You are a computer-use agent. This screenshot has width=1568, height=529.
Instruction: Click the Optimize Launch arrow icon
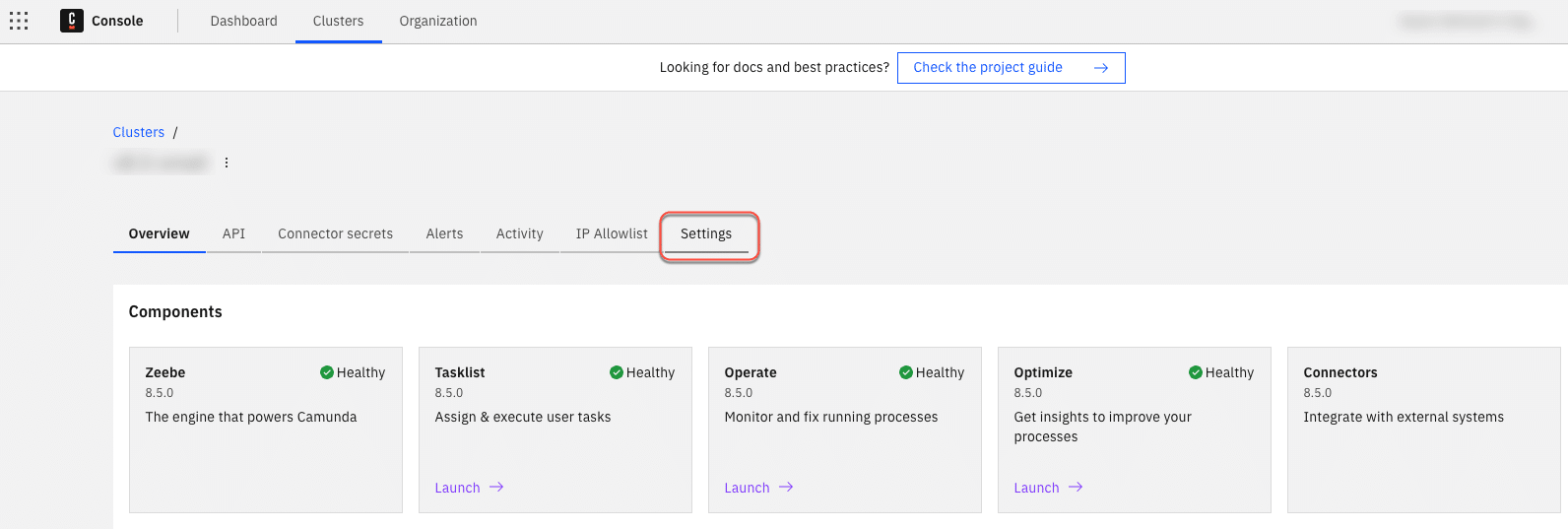point(1076,487)
